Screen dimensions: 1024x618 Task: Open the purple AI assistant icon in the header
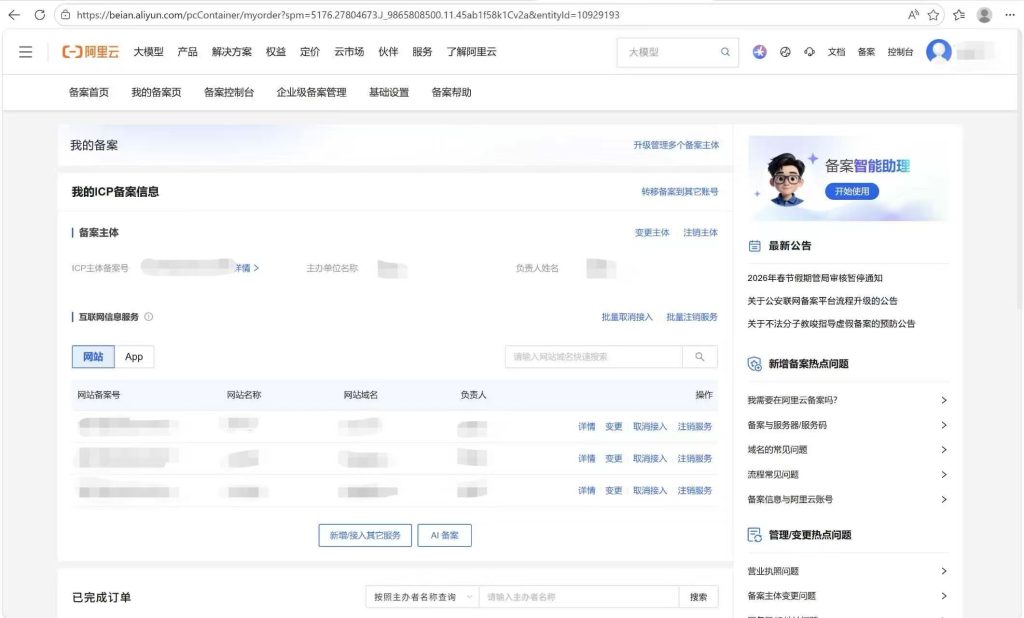pos(760,52)
